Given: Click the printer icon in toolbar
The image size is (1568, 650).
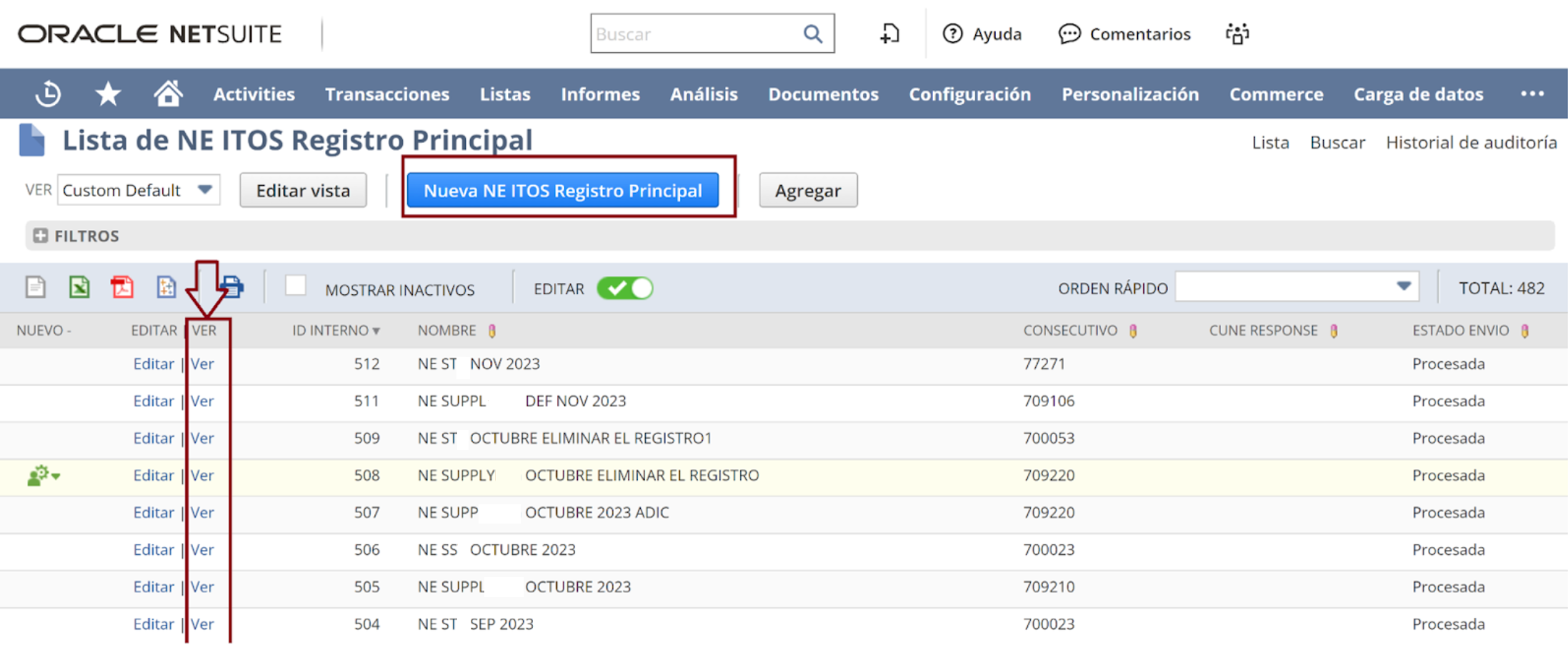Looking at the screenshot, I should click(231, 287).
